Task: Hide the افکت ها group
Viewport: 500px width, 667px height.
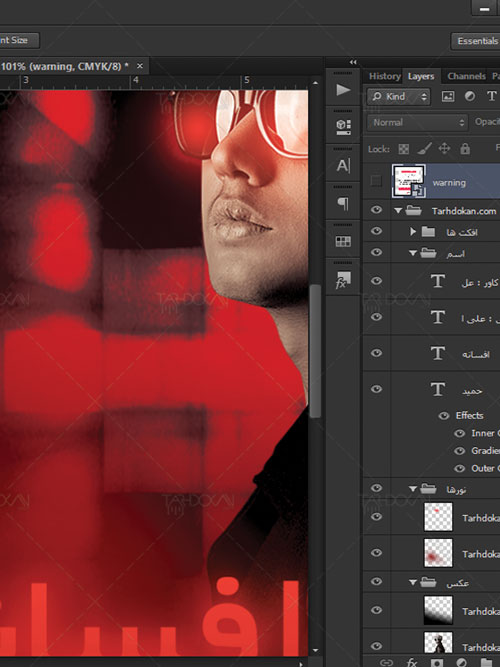Action: (376, 231)
